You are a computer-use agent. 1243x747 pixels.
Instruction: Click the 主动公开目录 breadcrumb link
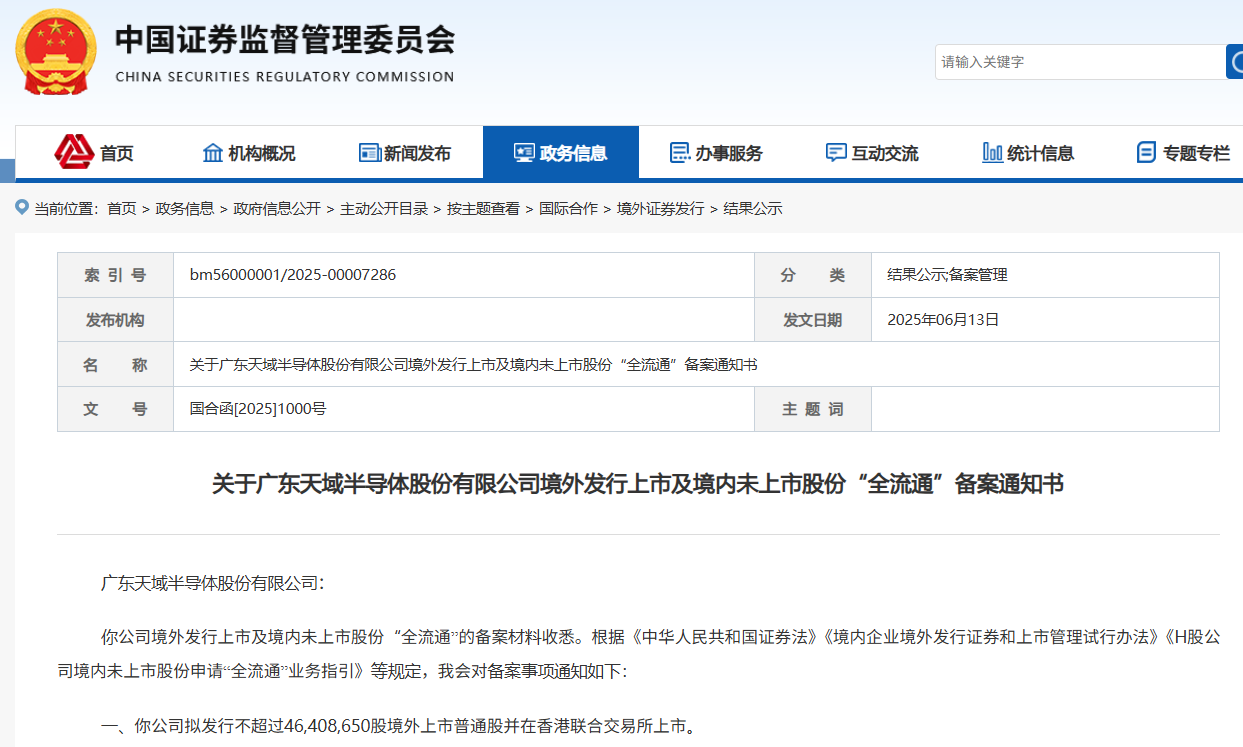(x=384, y=209)
